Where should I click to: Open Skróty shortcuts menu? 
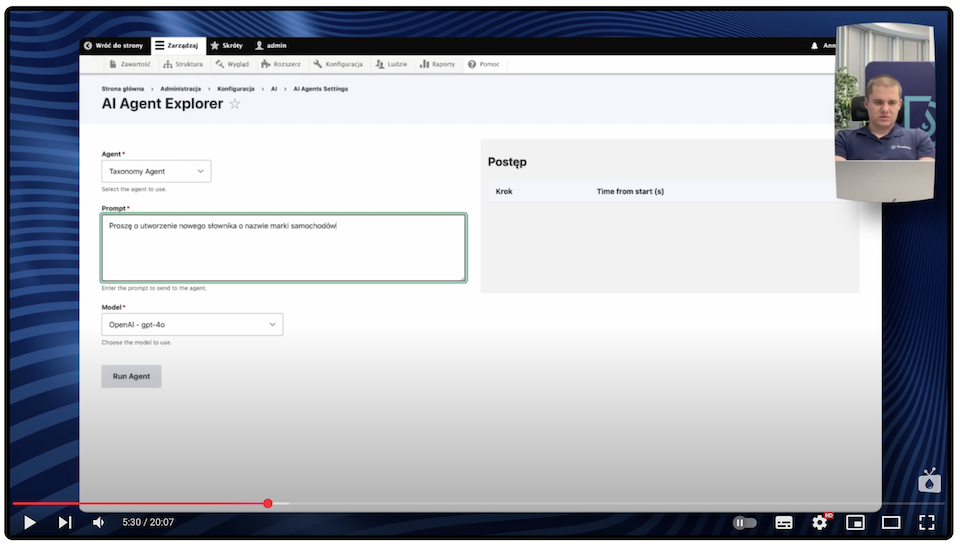tap(227, 45)
